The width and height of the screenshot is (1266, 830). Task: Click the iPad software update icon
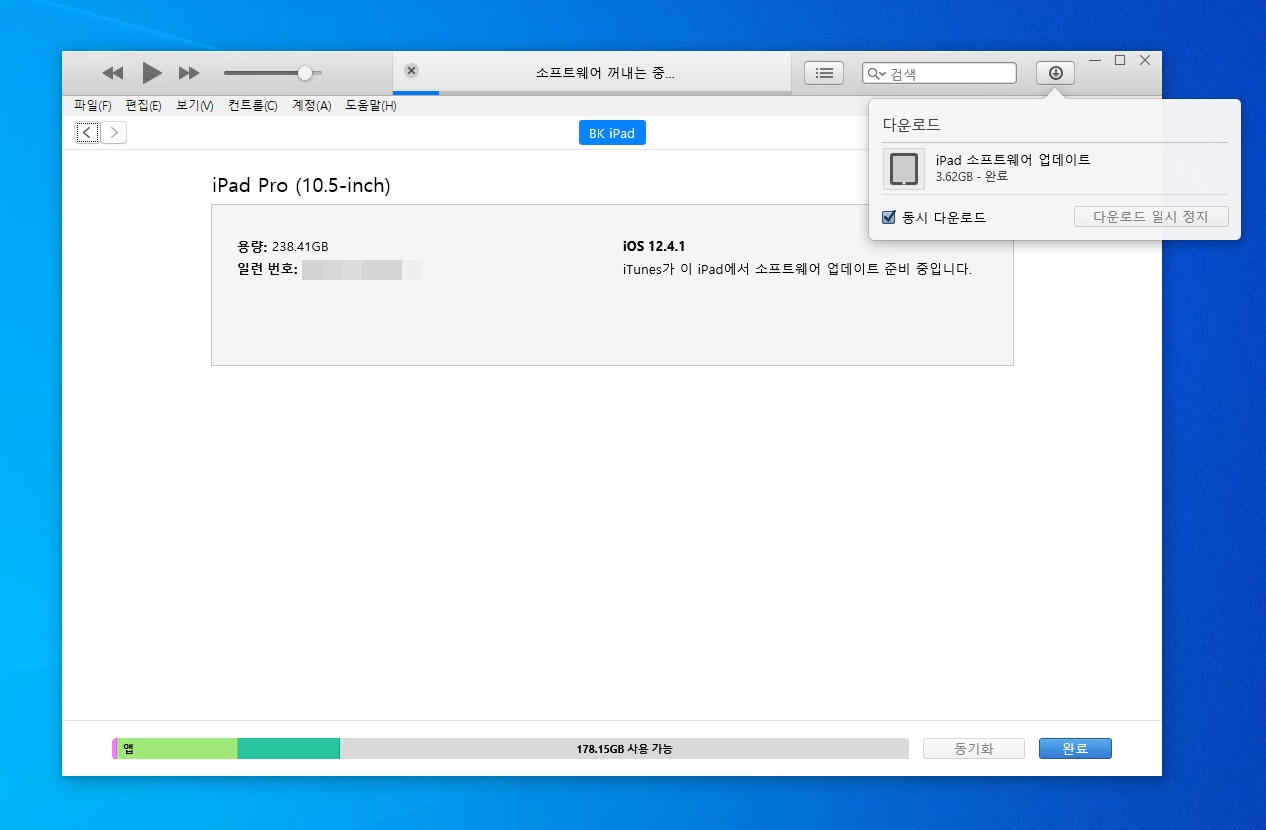point(904,168)
